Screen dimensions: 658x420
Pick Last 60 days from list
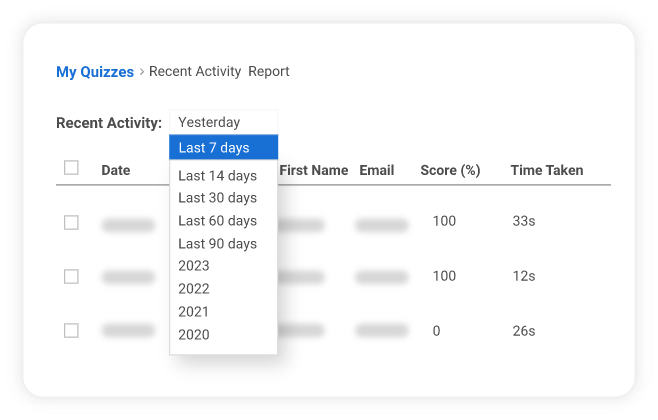[217, 221]
